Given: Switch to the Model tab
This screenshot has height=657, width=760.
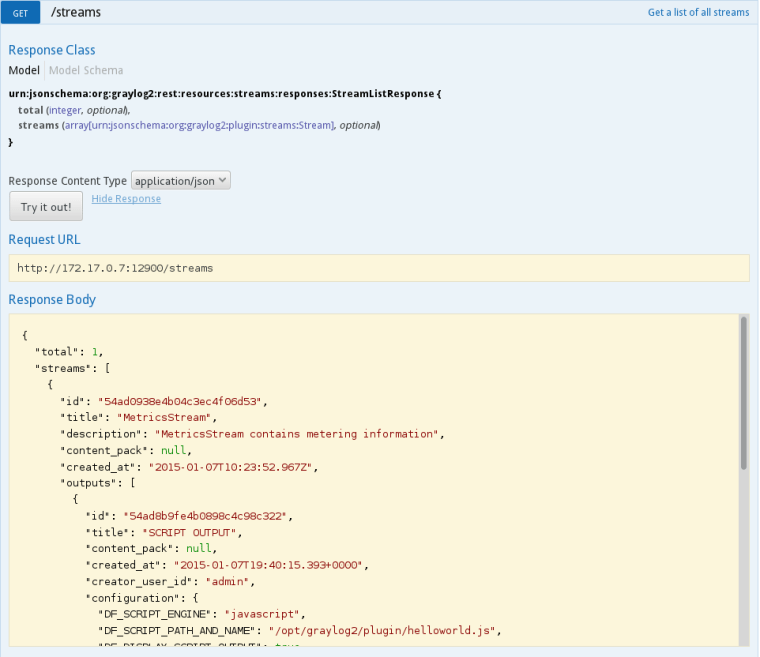Looking at the screenshot, I should [x=24, y=70].
